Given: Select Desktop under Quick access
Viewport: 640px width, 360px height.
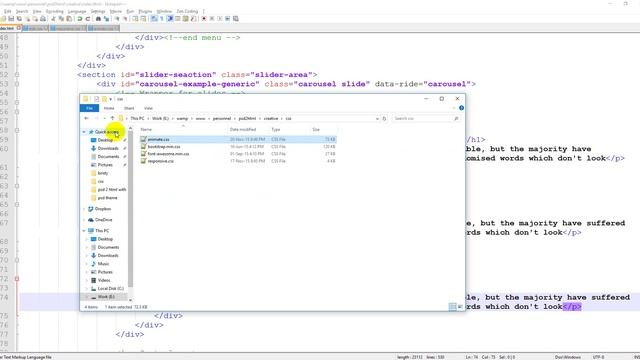Looking at the screenshot, I should pos(105,140).
